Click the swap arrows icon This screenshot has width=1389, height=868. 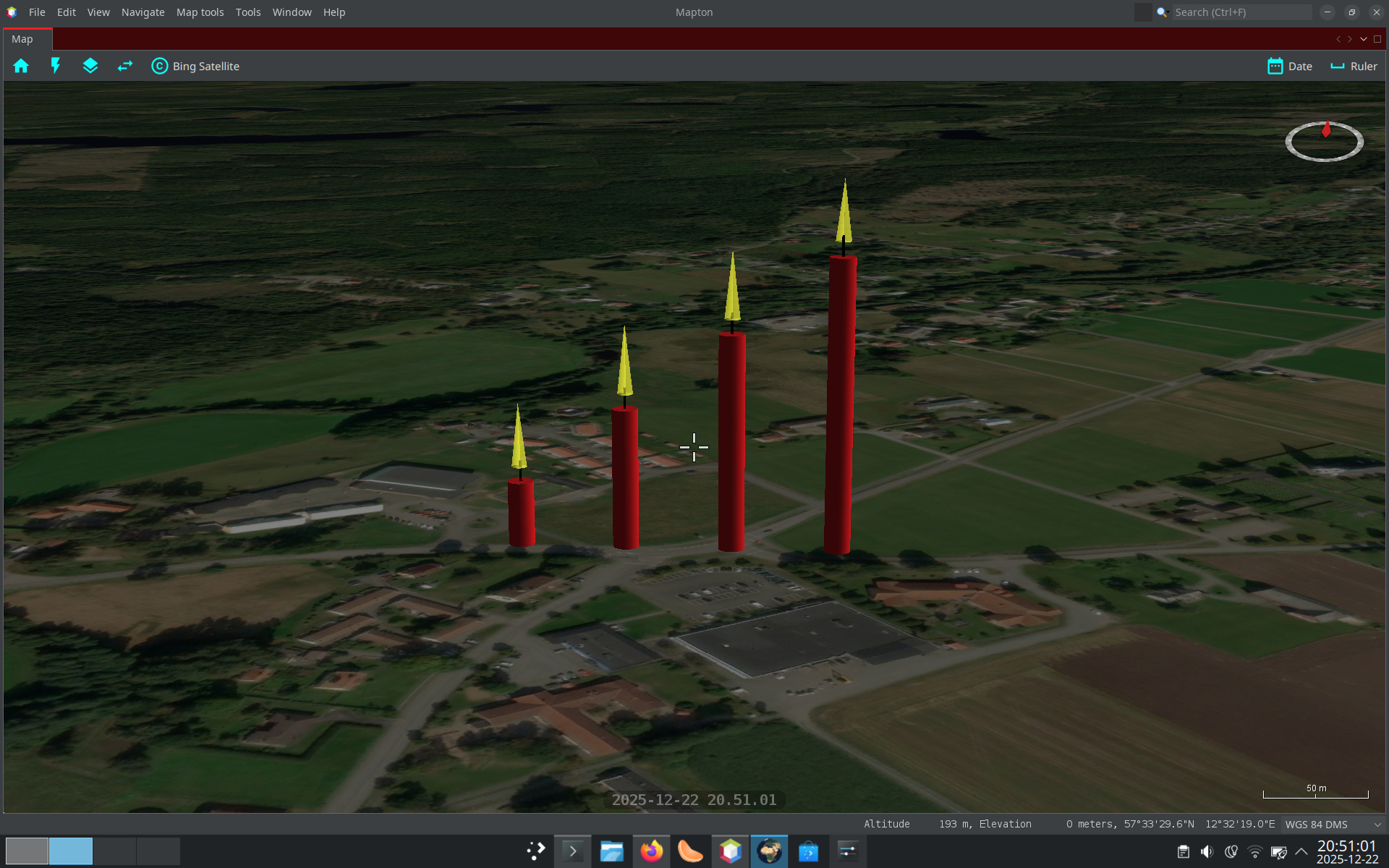[125, 66]
